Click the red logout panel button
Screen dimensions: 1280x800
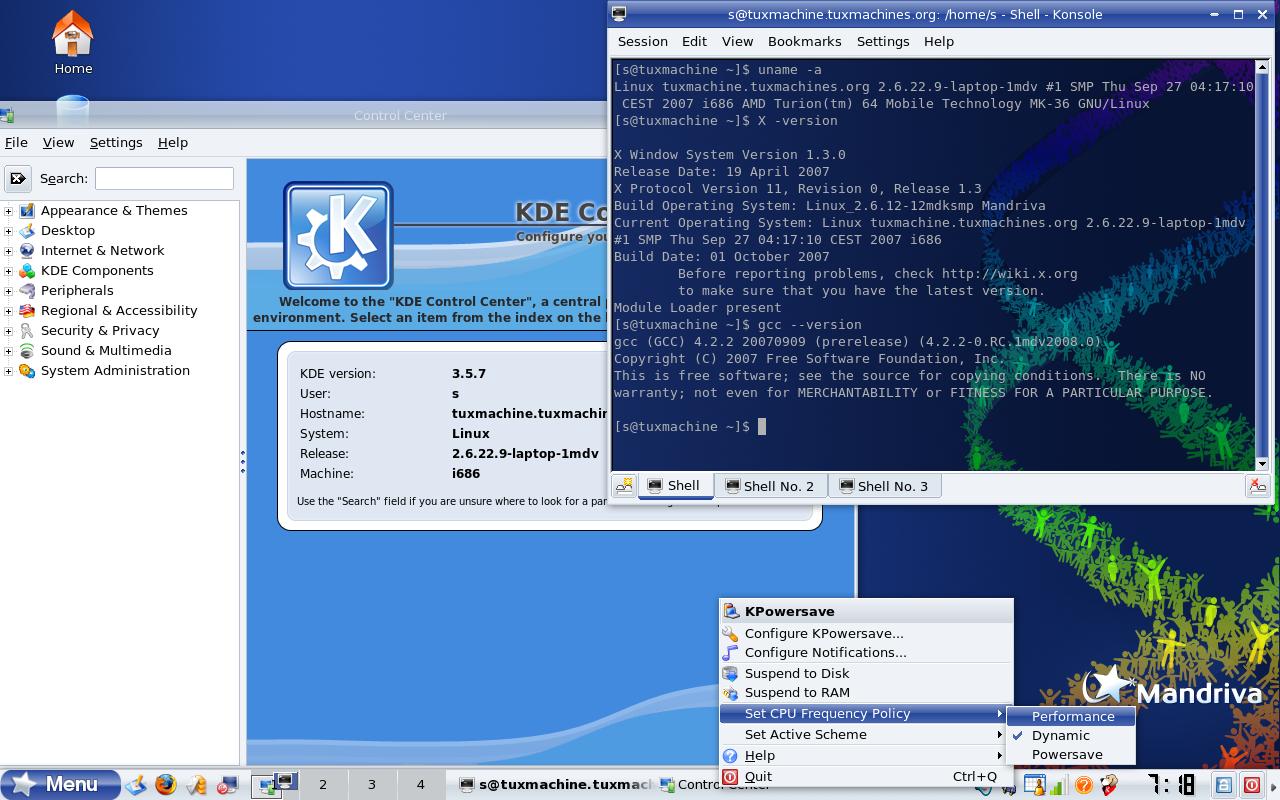1251,785
